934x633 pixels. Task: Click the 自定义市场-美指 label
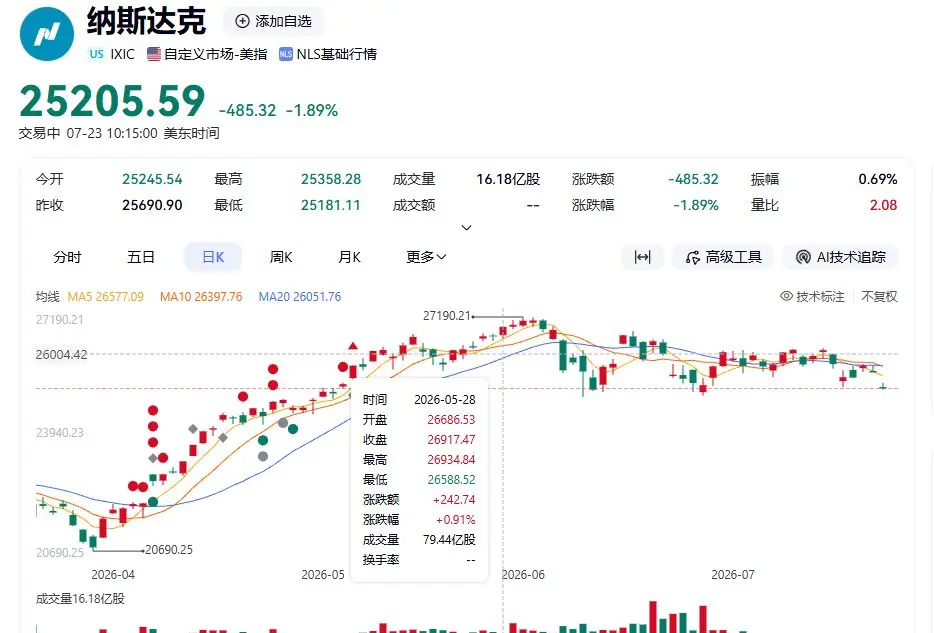216,54
